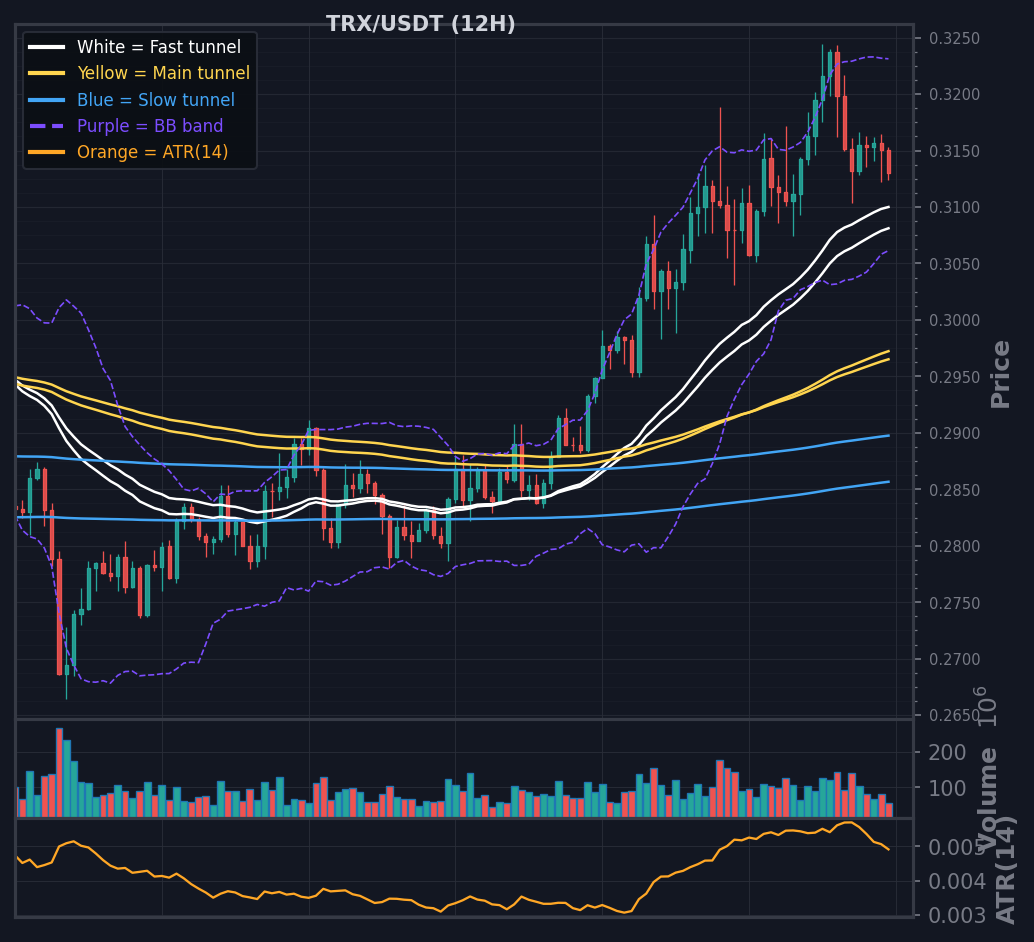Click the 0.2700 price axis label
1034x942 pixels.
point(954,660)
